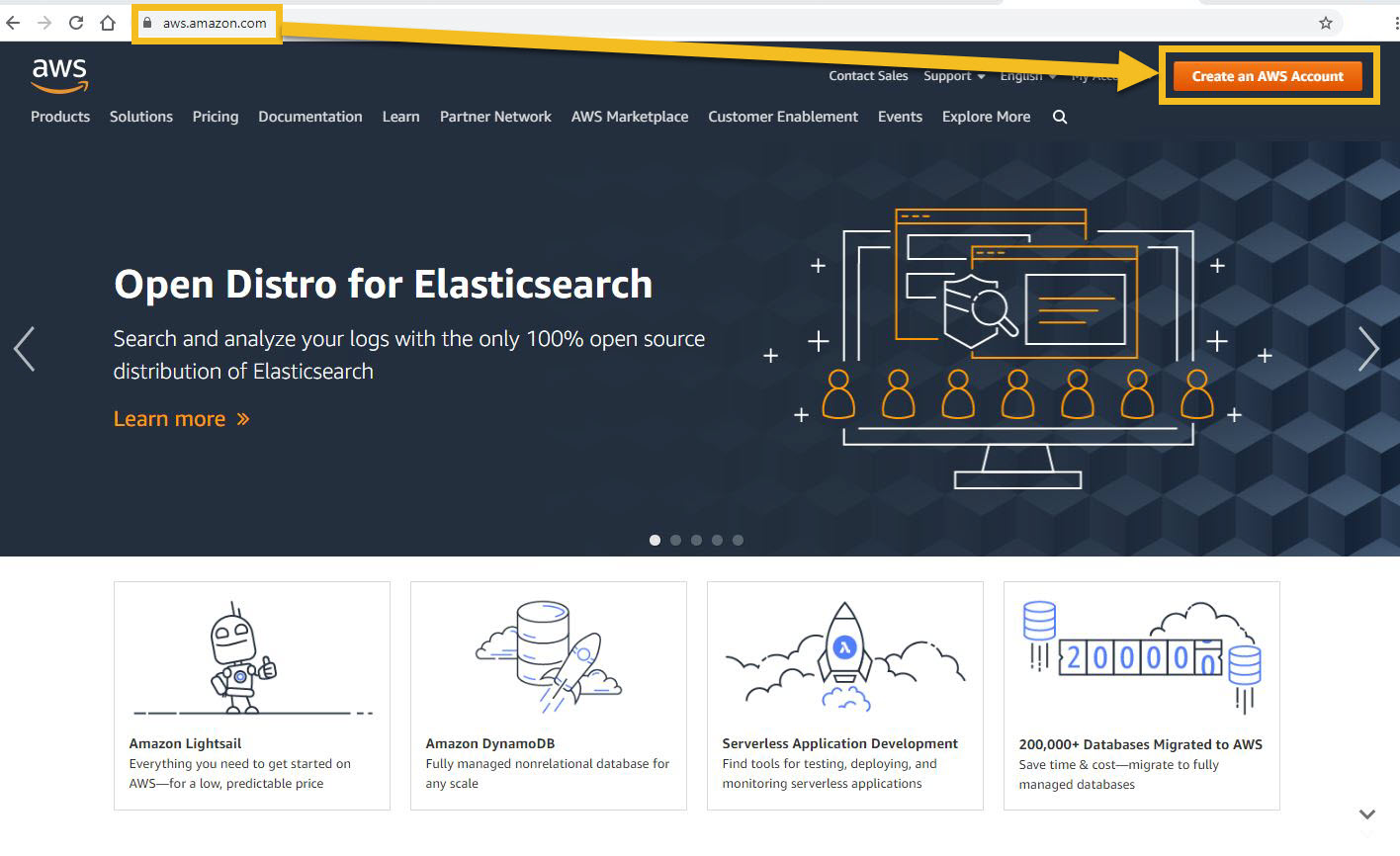Click 'Search and analyze your logs' description

[409, 355]
